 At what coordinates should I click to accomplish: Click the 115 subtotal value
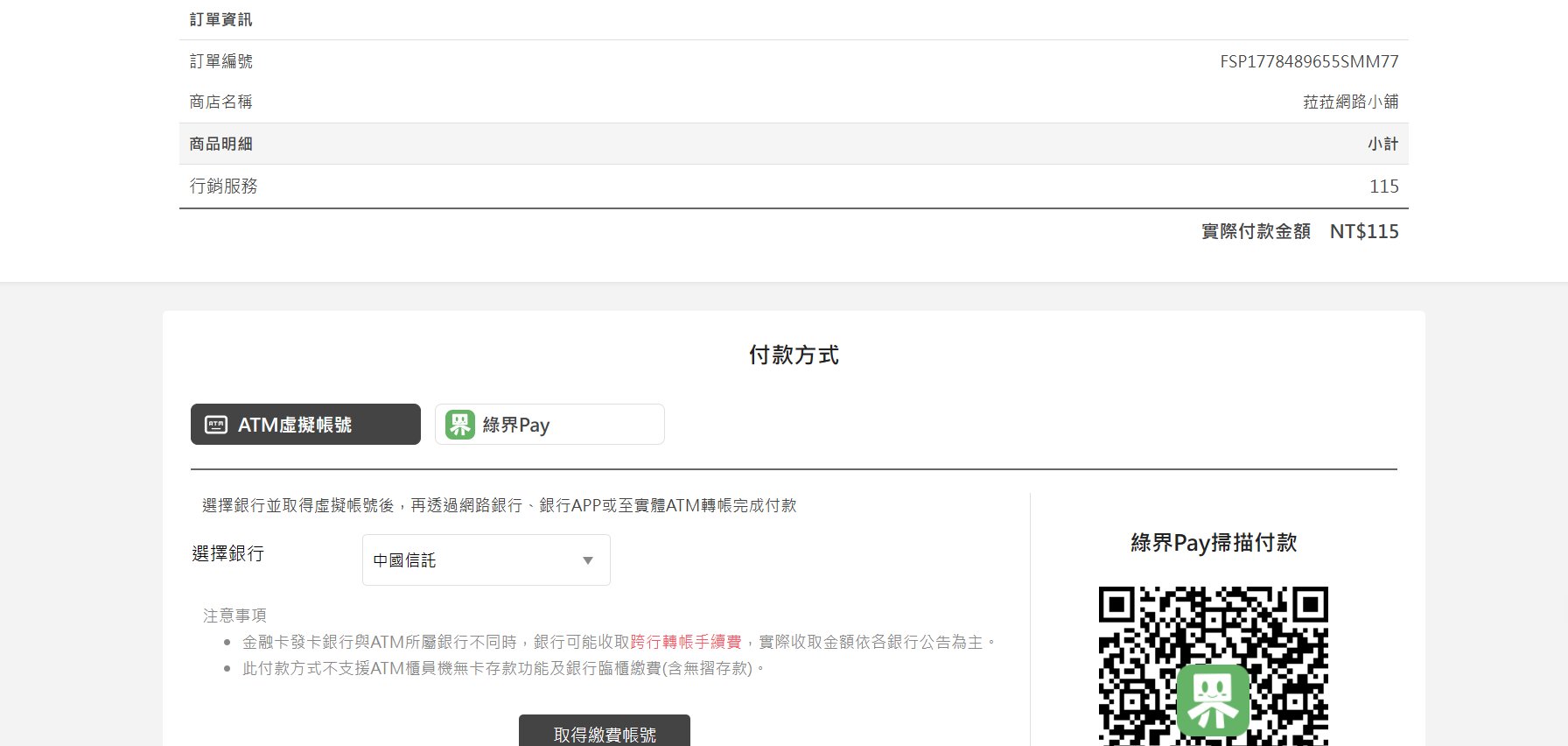1384,186
